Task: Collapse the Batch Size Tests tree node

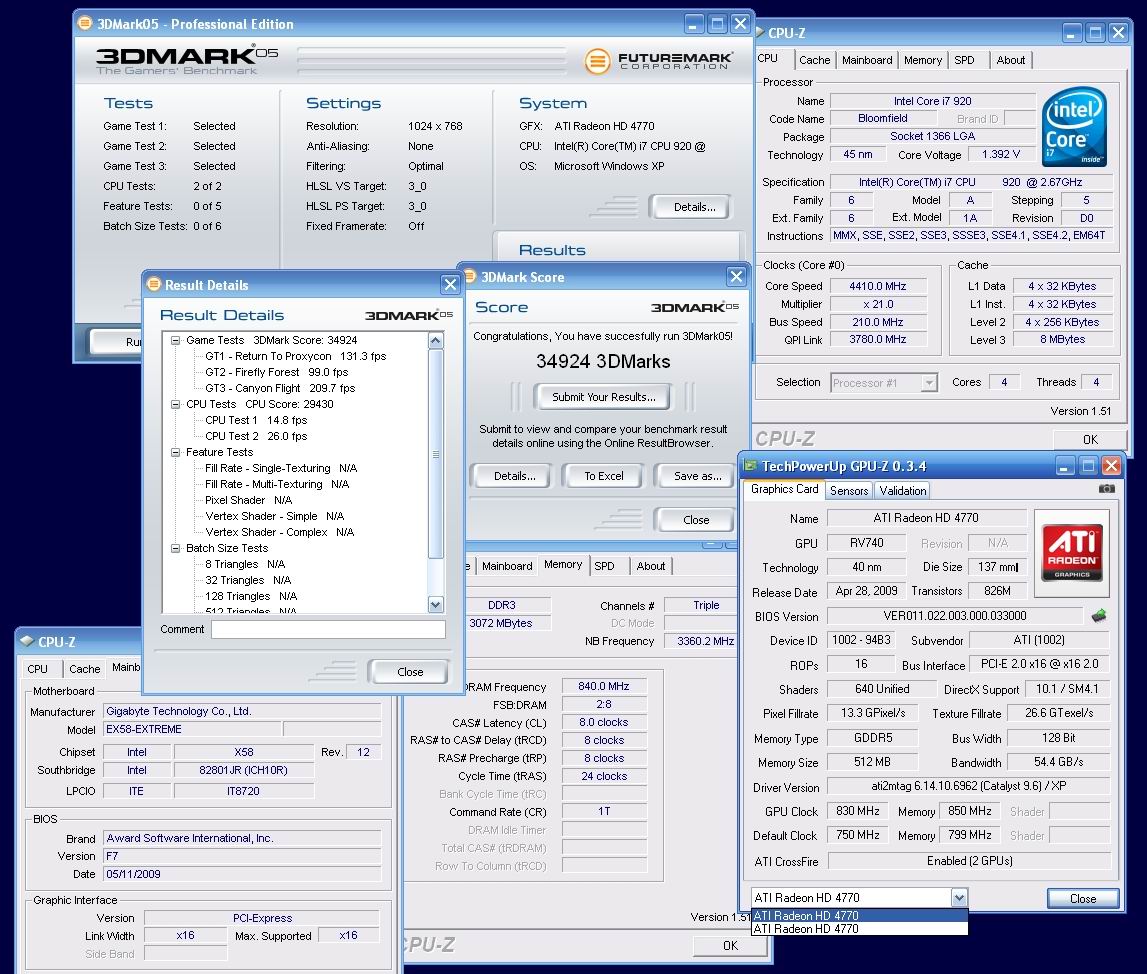Action: point(176,548)
